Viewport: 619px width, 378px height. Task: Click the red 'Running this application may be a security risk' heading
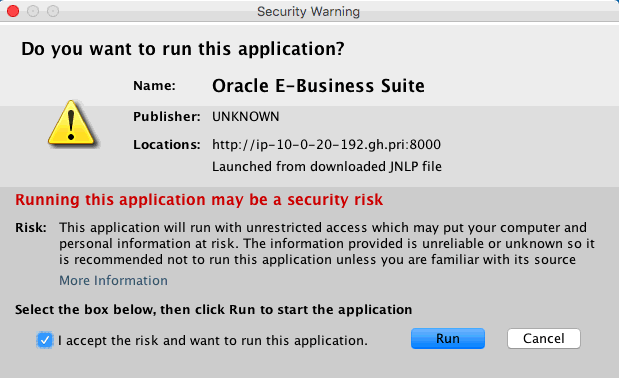pos(199,200)
